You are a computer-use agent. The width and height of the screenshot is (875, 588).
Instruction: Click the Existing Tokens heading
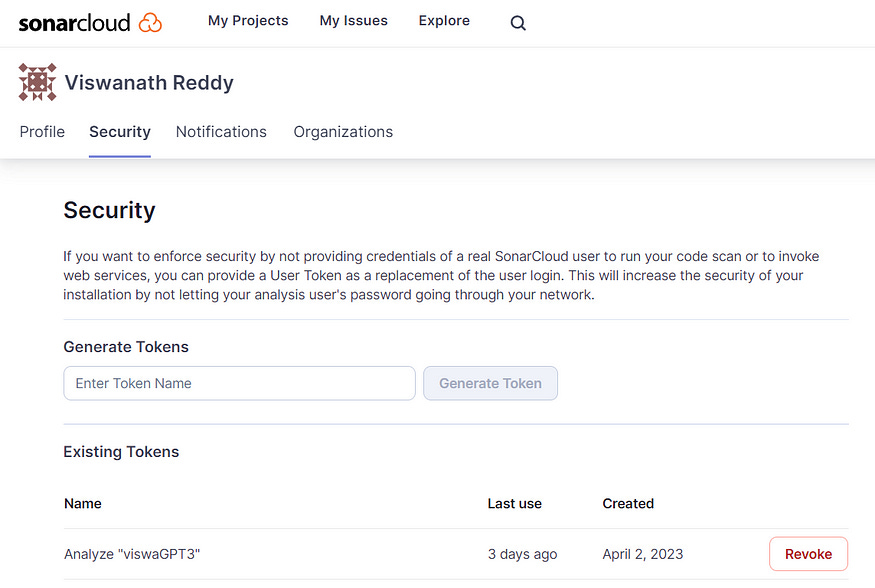coord(121,452)
